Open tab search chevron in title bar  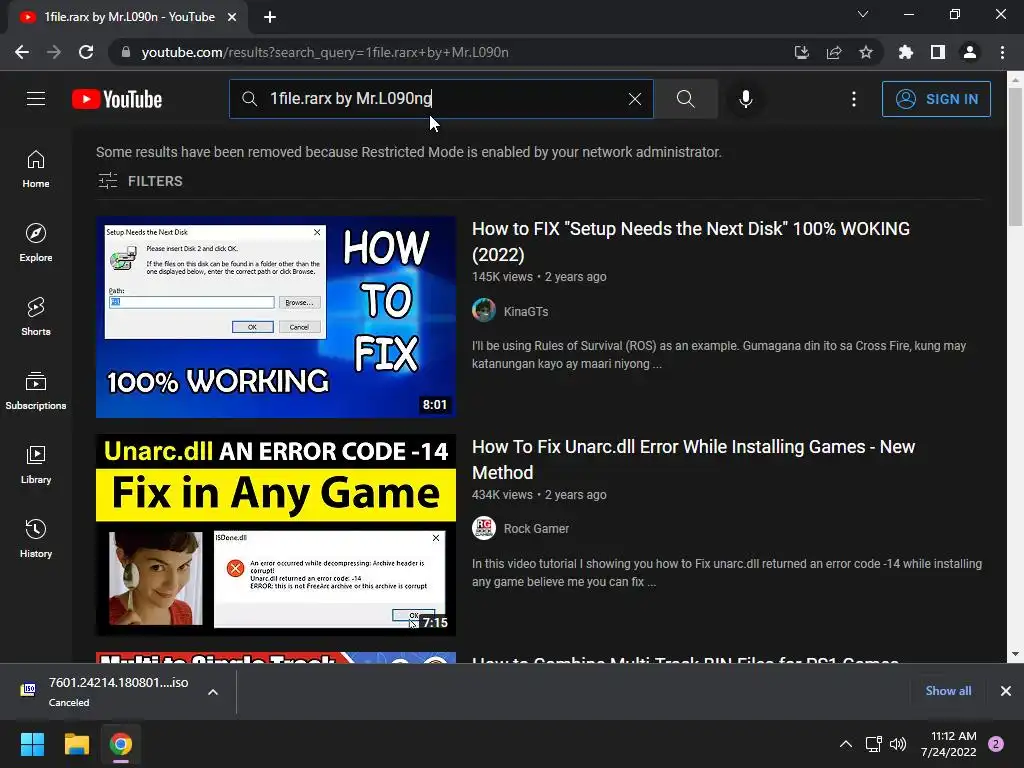pos(863,14)
